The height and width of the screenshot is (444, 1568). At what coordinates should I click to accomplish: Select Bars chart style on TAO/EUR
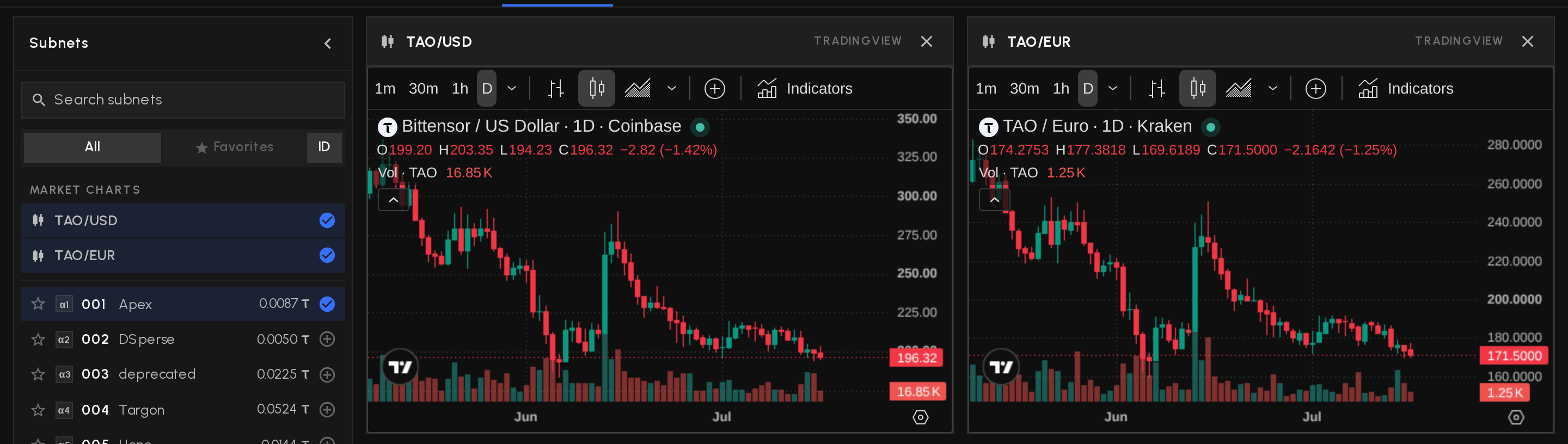pyautogui.click(x=1156, y=89)
